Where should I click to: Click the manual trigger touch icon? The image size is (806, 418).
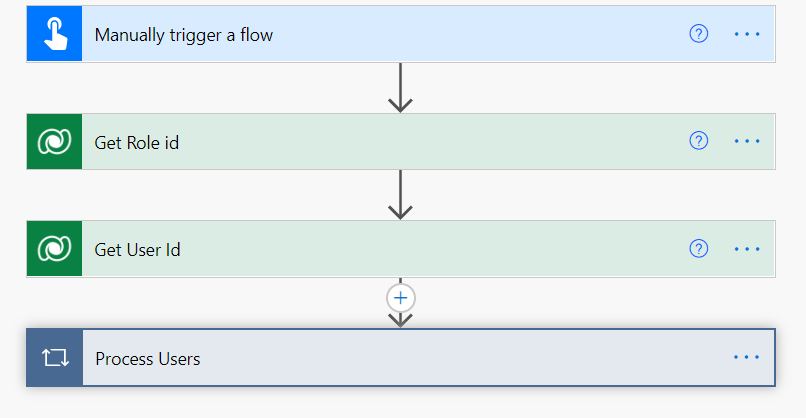point(54,34)
